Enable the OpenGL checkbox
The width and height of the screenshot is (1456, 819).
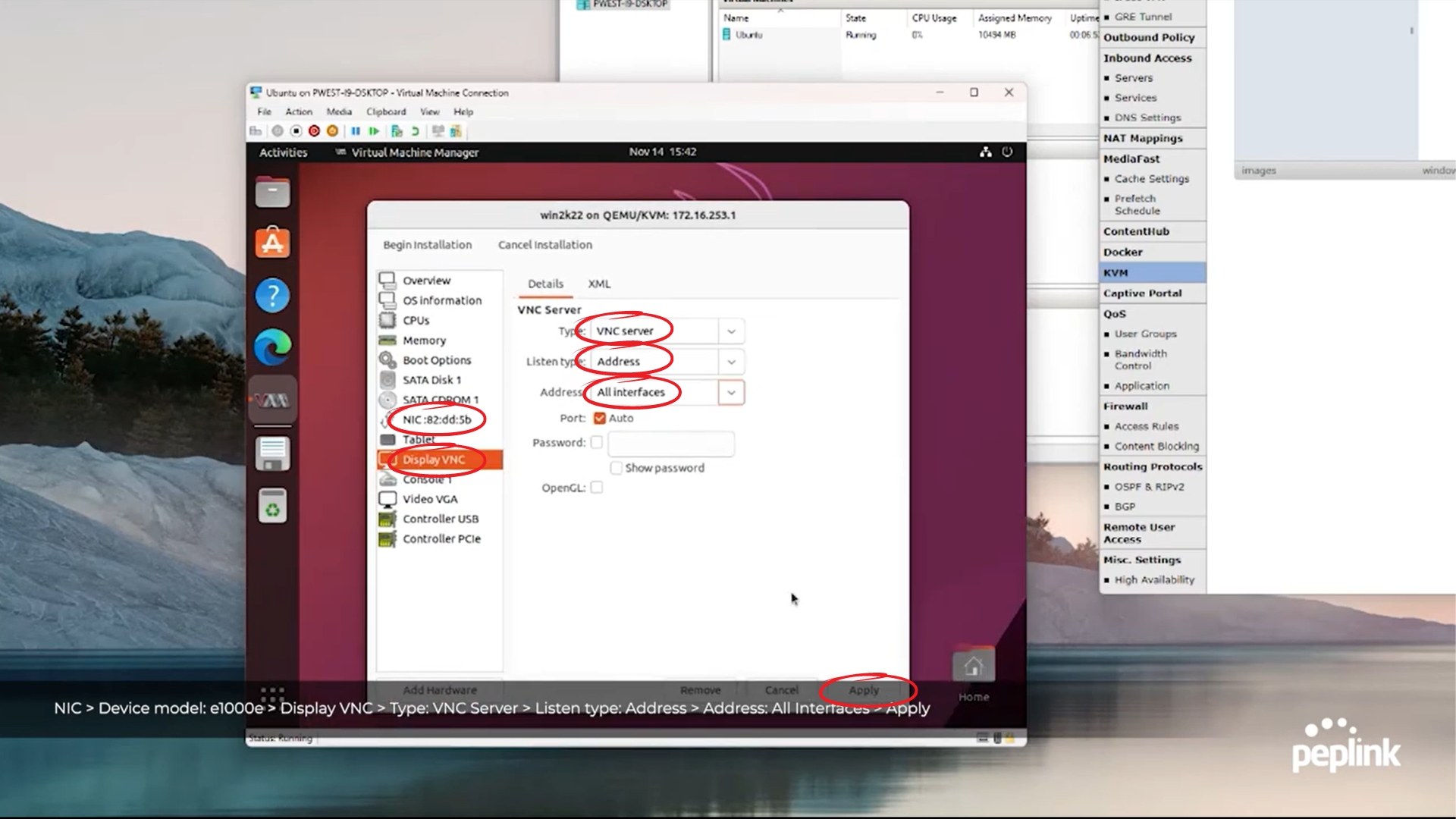click(597, 488)
